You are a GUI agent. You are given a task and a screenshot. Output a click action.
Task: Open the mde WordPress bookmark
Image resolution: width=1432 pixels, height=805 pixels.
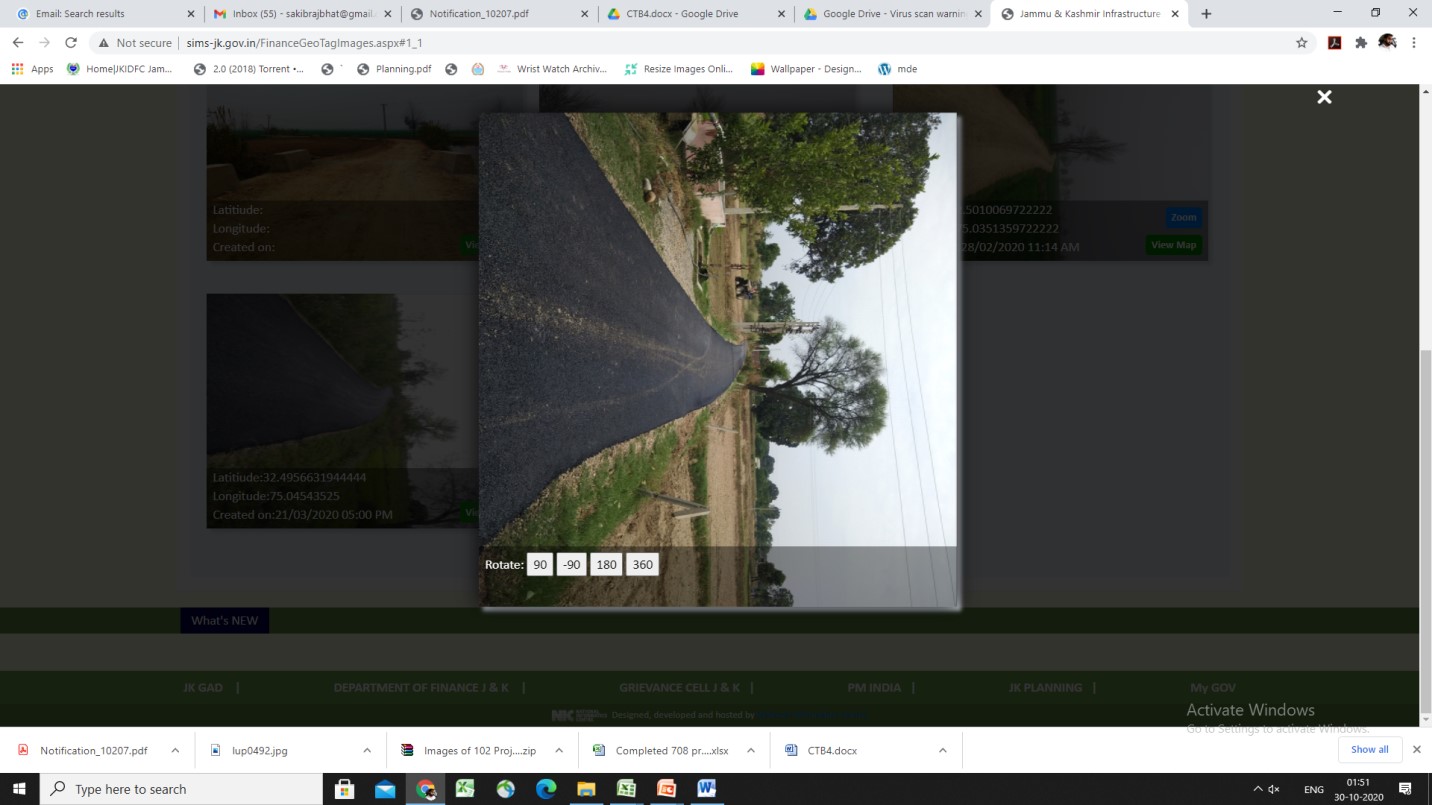point(897,69)
